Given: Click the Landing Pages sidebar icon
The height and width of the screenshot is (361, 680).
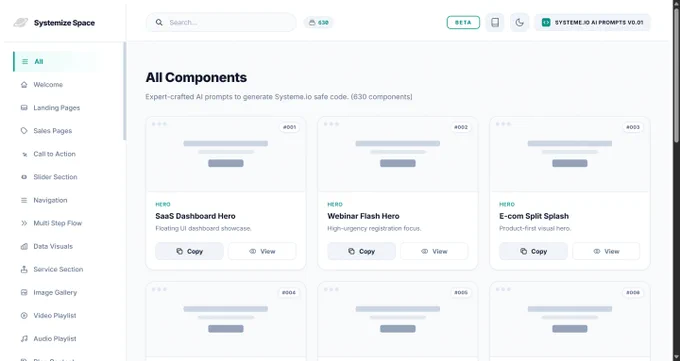Looking at the screenshot, I should (x=24, y=108).
